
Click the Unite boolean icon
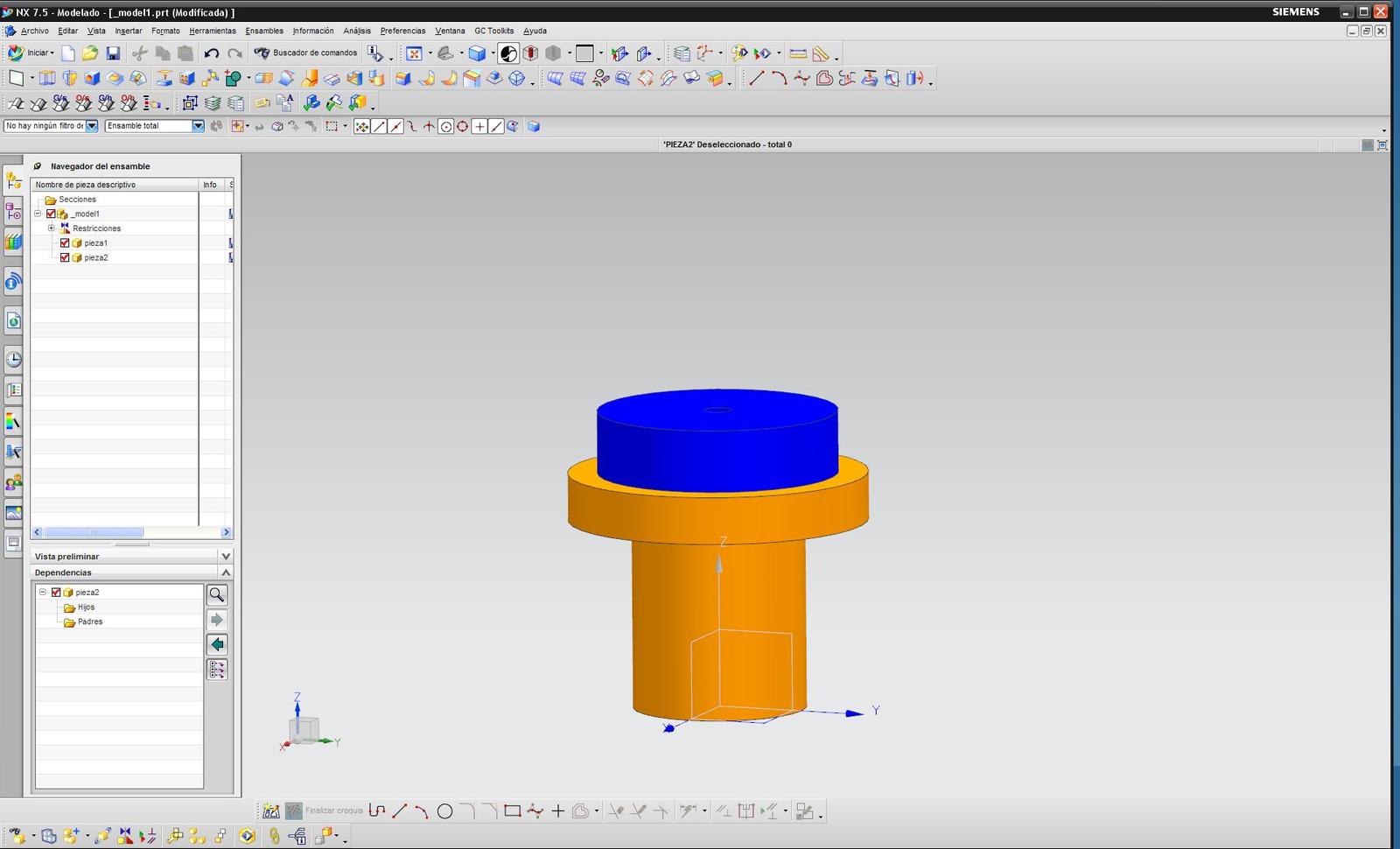coord(234,79)
